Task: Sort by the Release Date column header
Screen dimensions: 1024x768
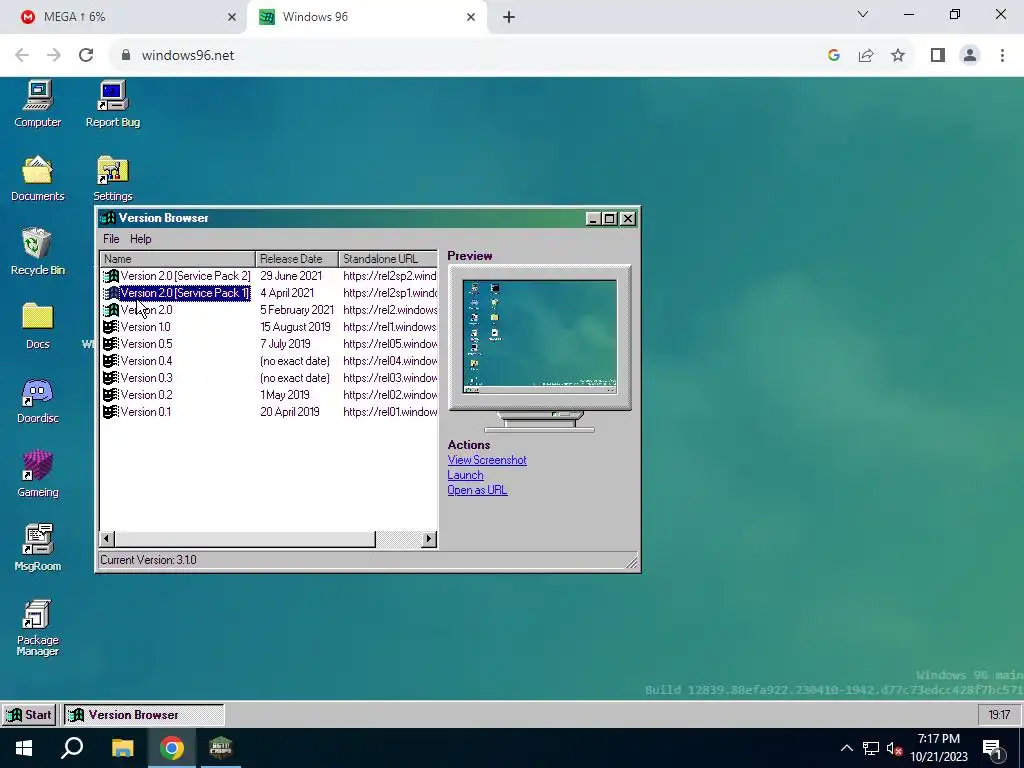Action: 296,259
